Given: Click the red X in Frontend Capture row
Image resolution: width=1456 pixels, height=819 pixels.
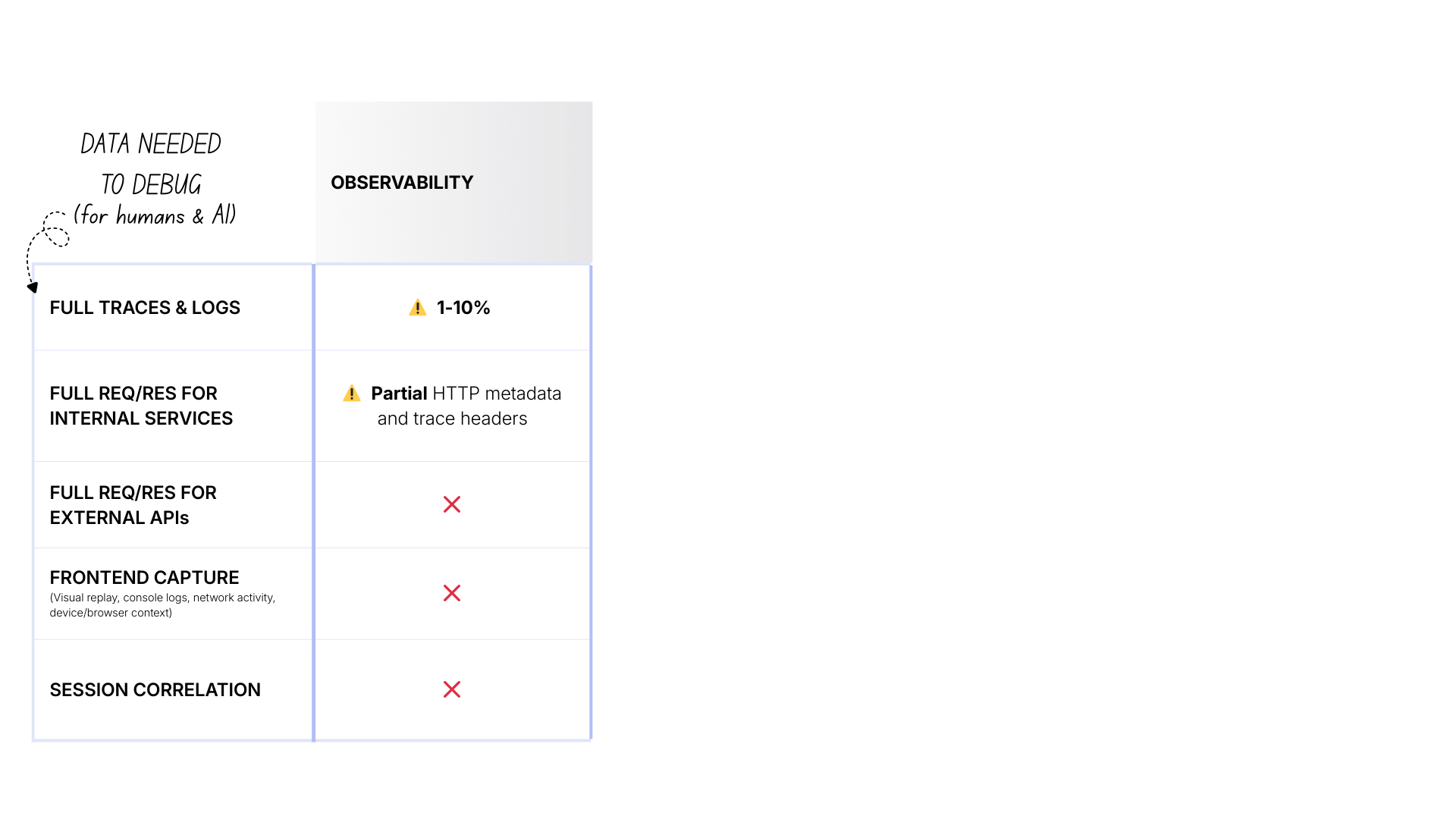Looking at the screenshot, I should [x=452, y=593].
